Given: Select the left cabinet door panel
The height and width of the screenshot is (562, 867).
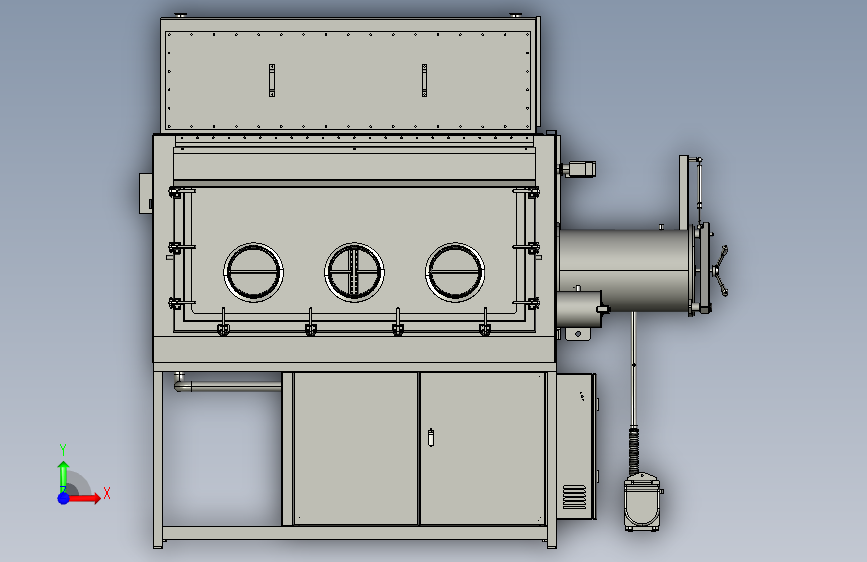Looking at the screenshot, I should [x=356, y=448].
